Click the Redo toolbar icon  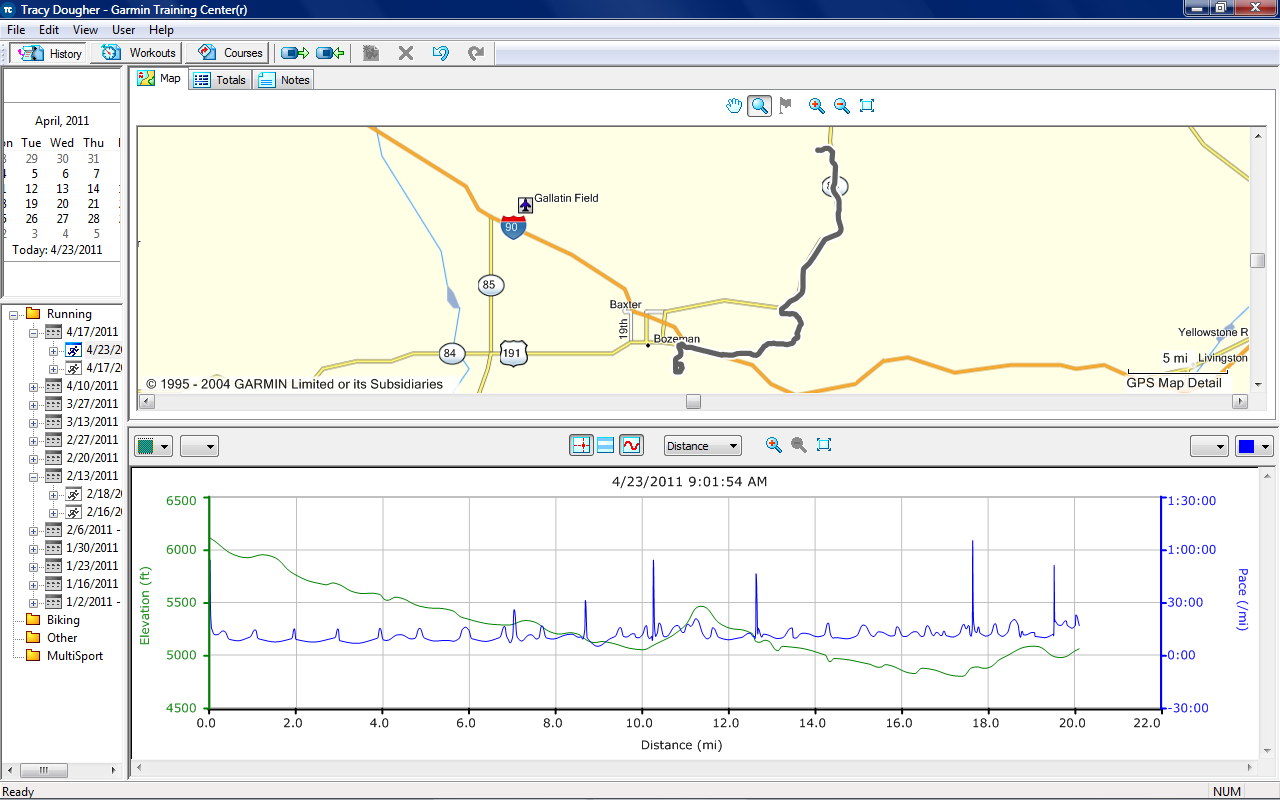[476, 53]
